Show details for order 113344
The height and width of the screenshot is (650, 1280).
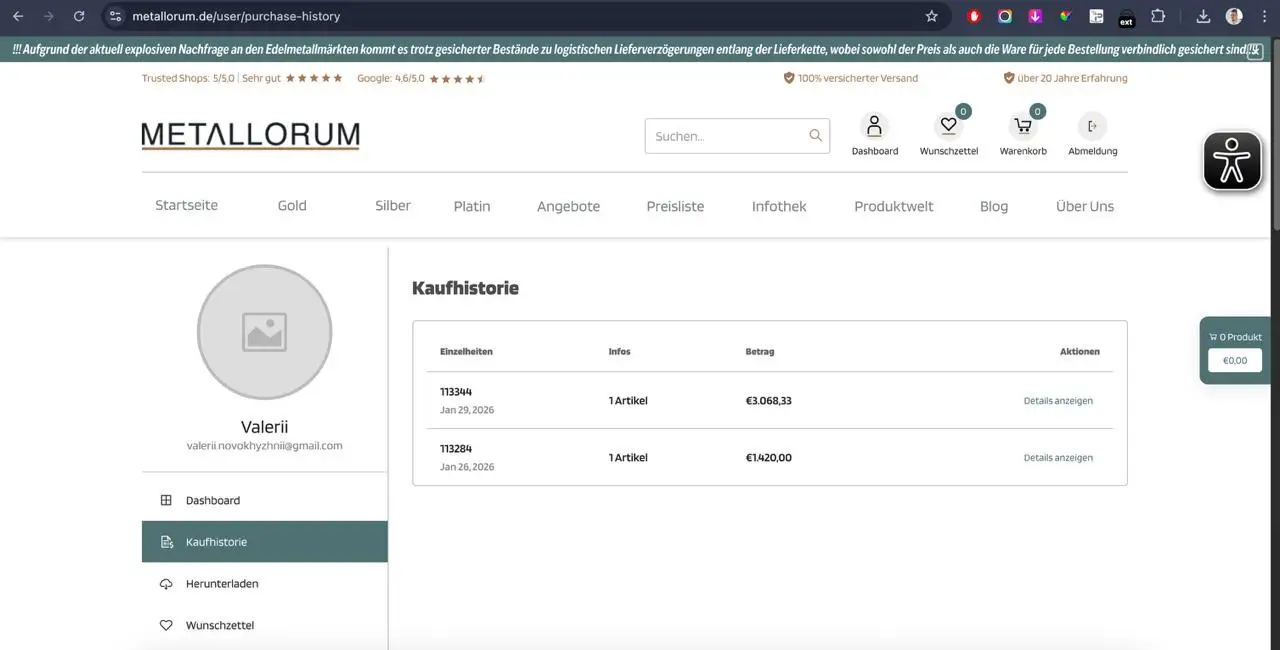1058,400
